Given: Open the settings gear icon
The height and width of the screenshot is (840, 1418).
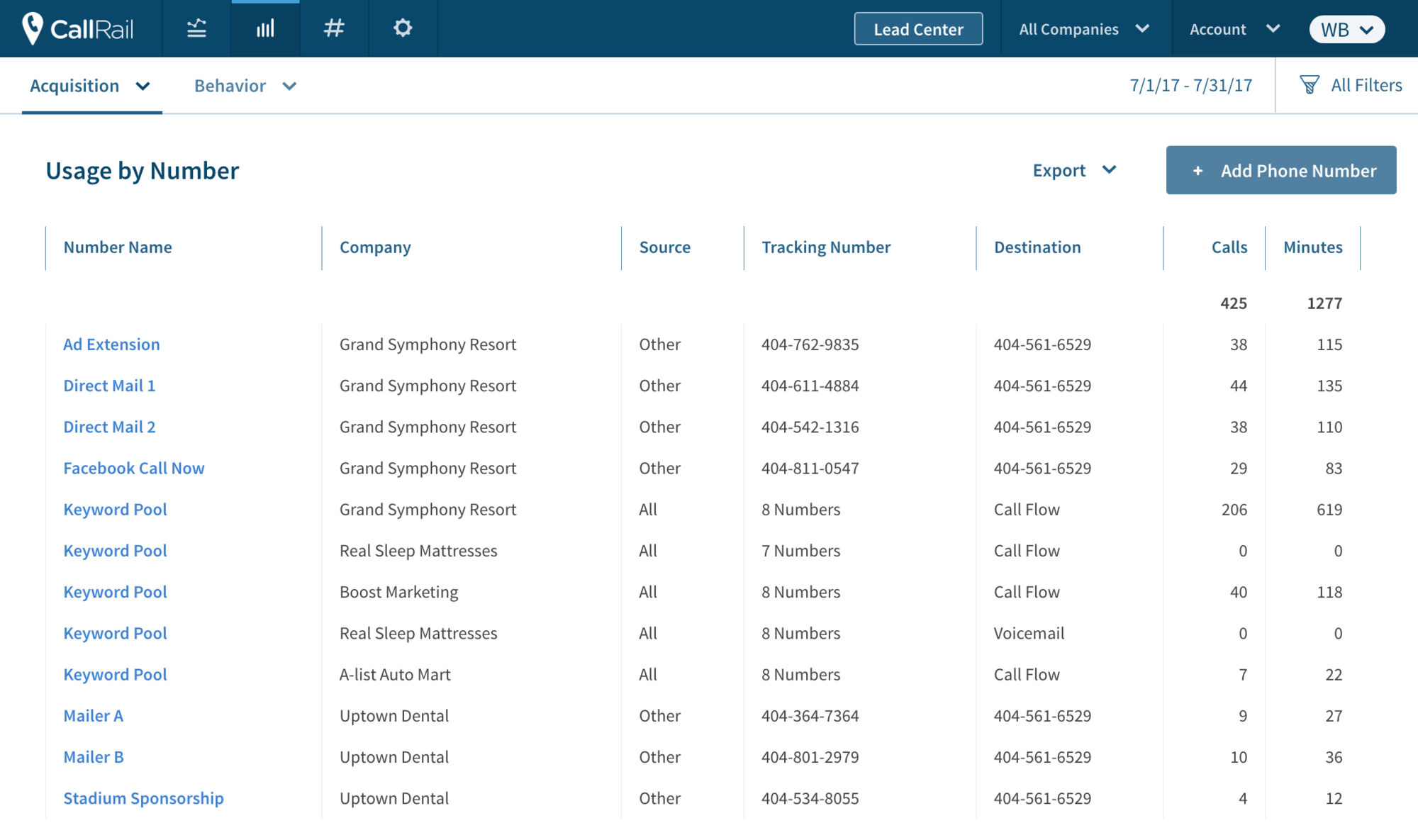Looking at the screenshot, I should click(x=403, y=28).
